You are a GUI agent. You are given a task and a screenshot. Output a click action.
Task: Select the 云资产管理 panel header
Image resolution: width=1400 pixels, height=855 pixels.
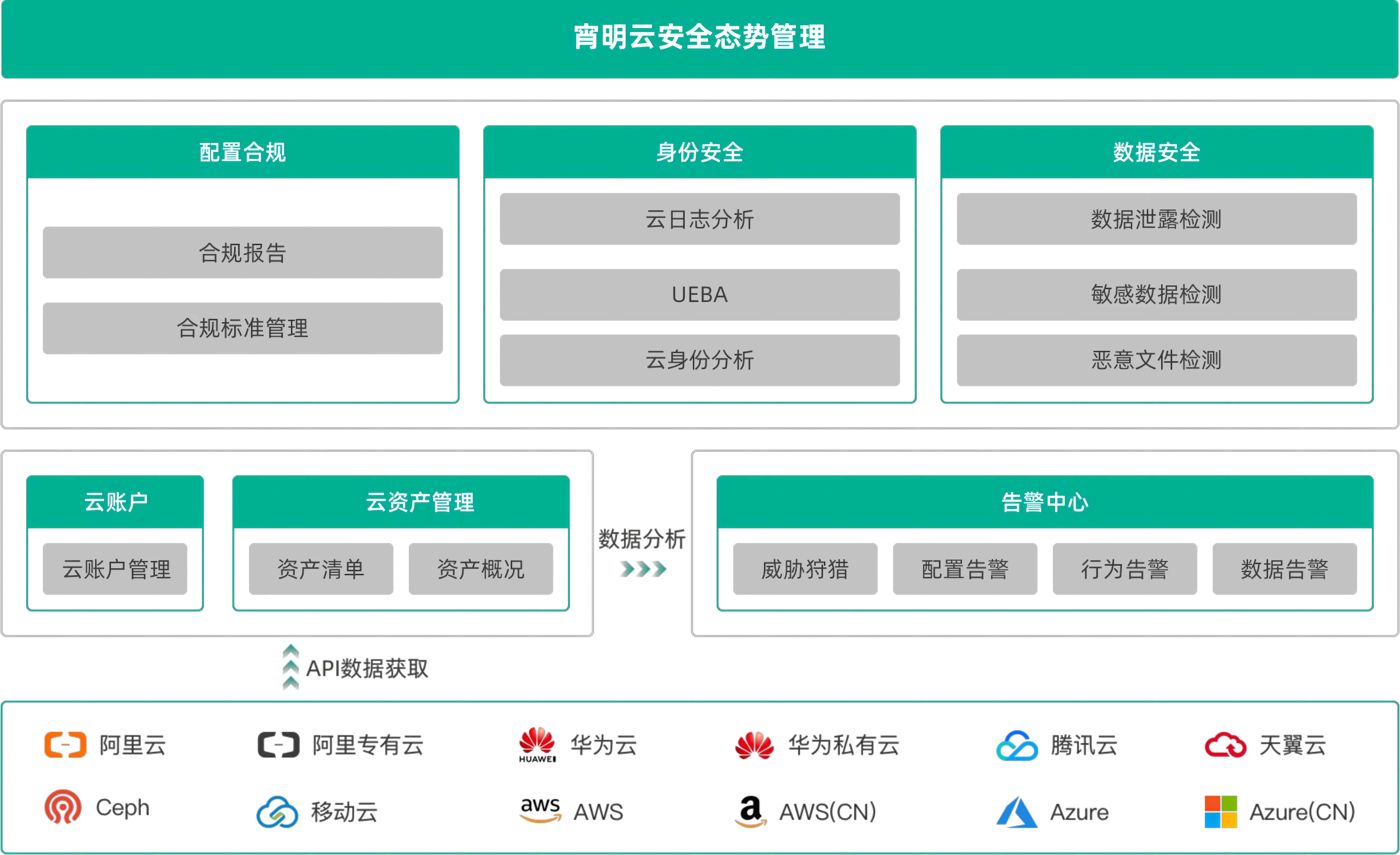401,502
